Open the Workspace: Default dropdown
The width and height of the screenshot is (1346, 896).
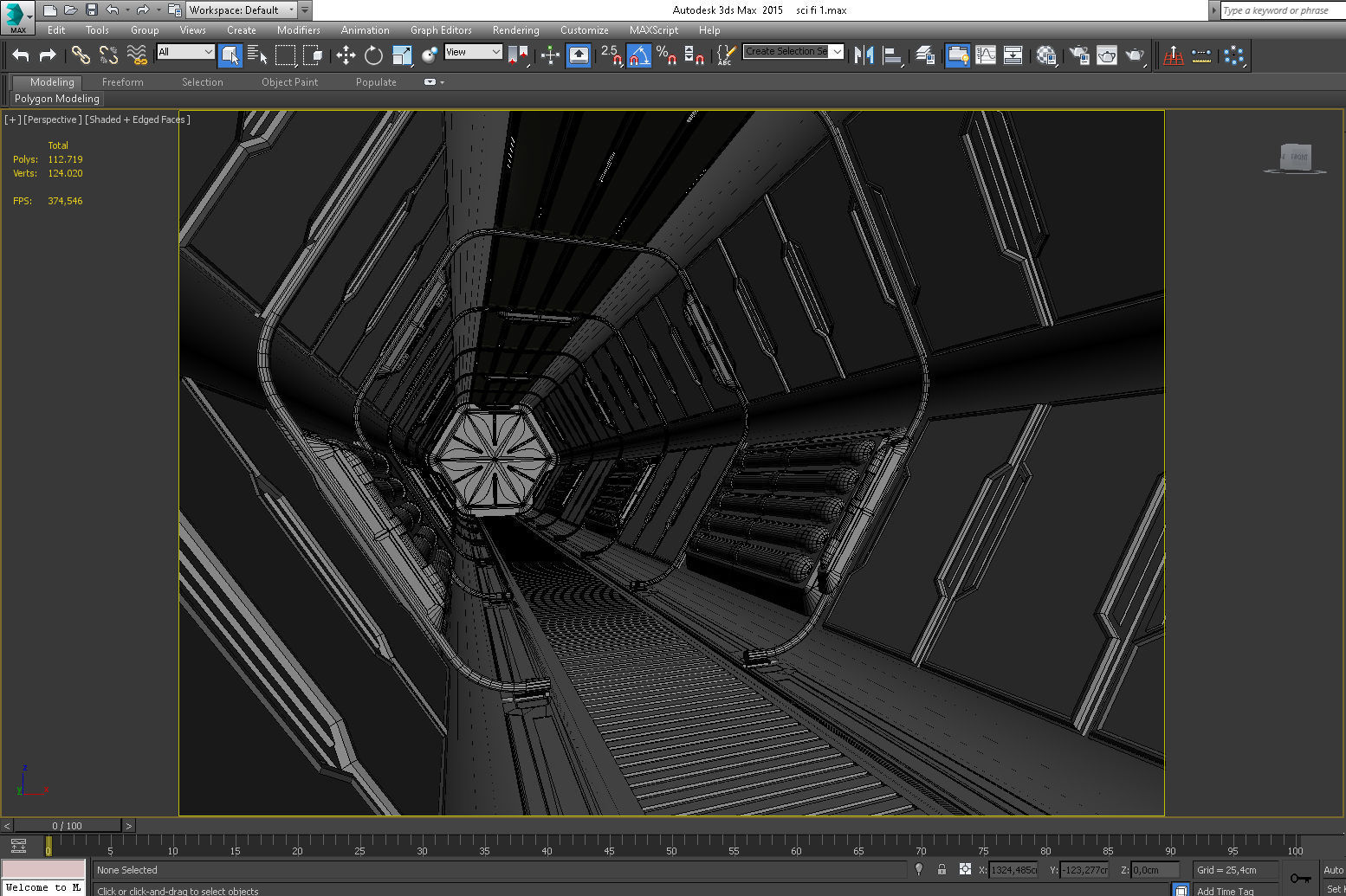click(x=242, y=10)
